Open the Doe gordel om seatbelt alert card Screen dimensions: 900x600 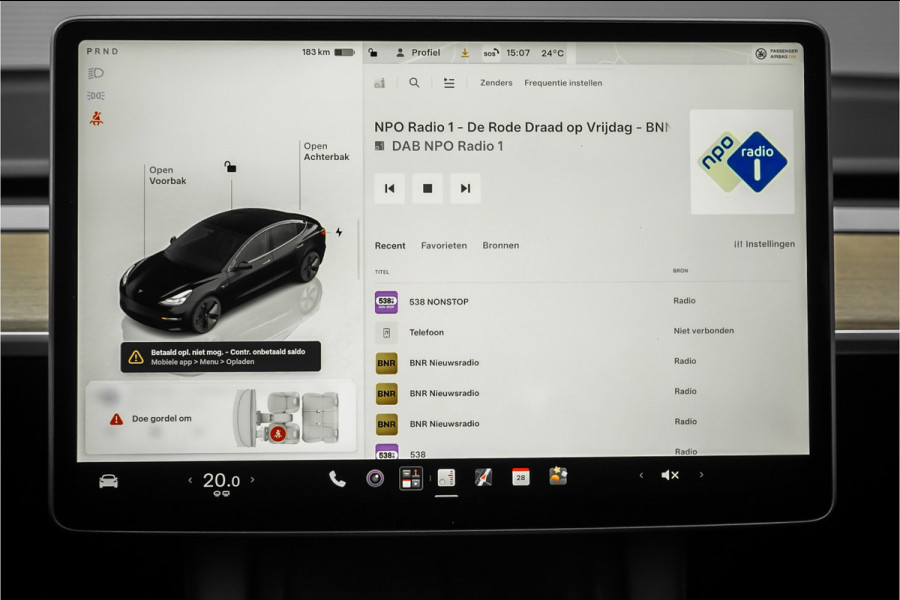[x=220, y=418]
